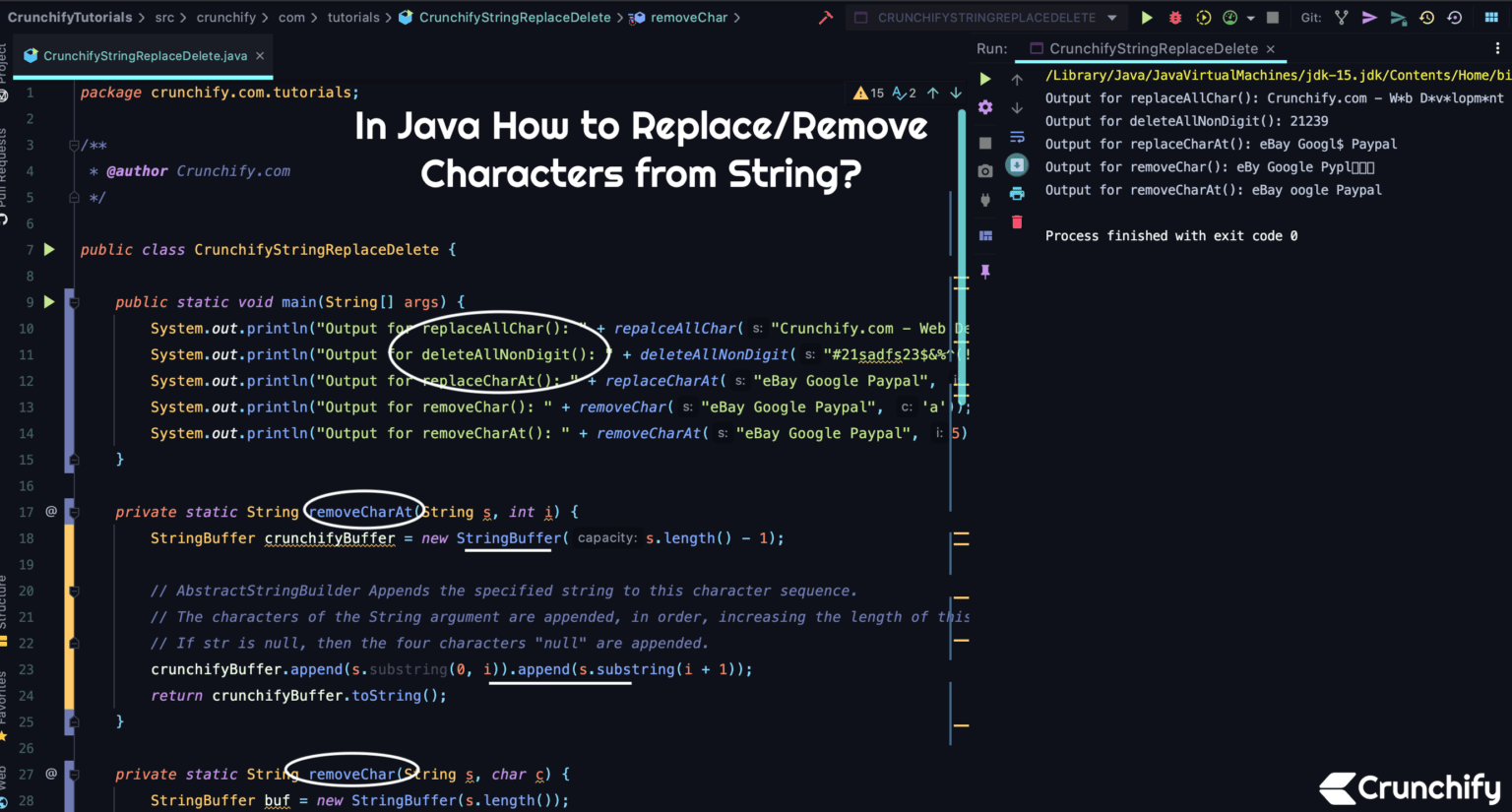Select the Debug icon in the toolbar
This screenshot has width=1512, height=812.
coord(1175,17)
